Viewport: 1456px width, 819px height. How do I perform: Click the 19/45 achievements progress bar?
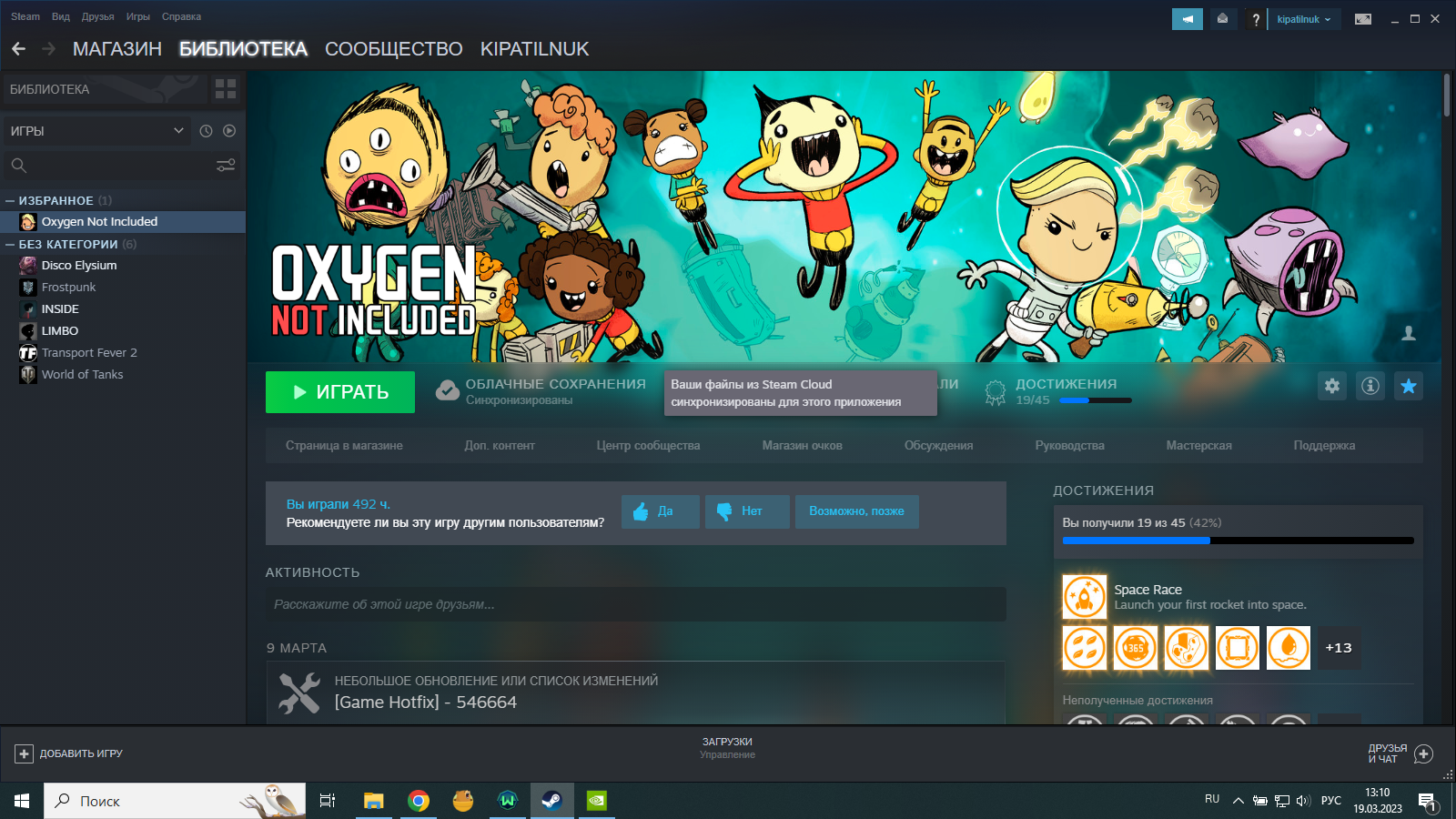[1096, 400]
